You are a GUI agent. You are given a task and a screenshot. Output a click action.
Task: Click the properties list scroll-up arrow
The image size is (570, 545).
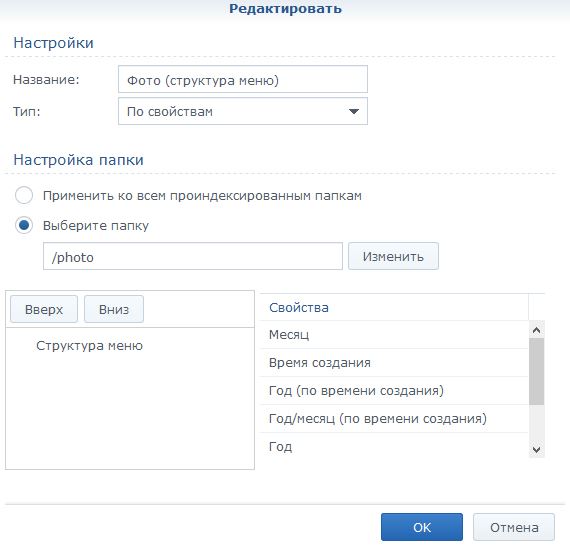(x=537, y=330)
